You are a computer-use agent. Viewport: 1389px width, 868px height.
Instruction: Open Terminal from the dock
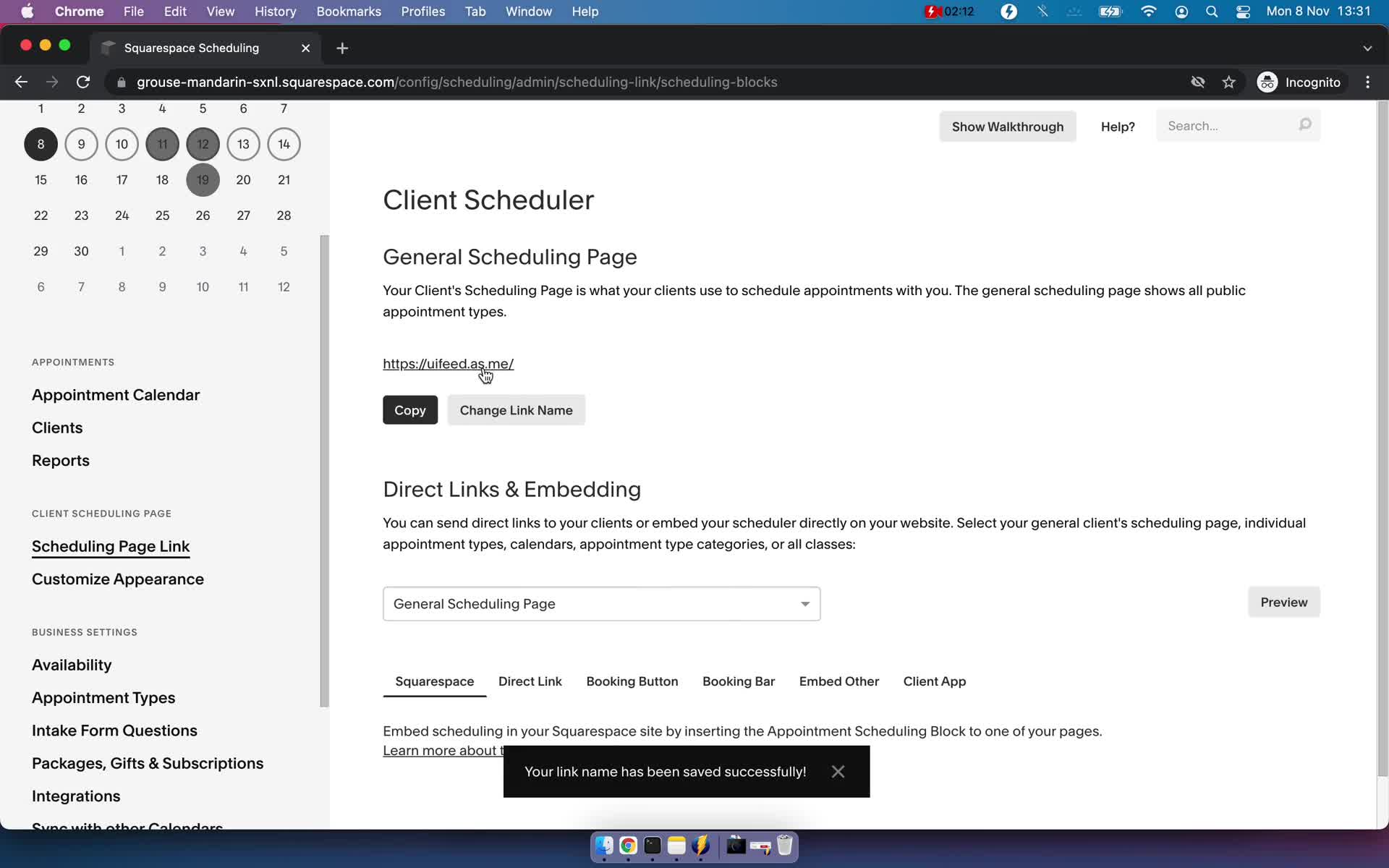coord(653,846)
